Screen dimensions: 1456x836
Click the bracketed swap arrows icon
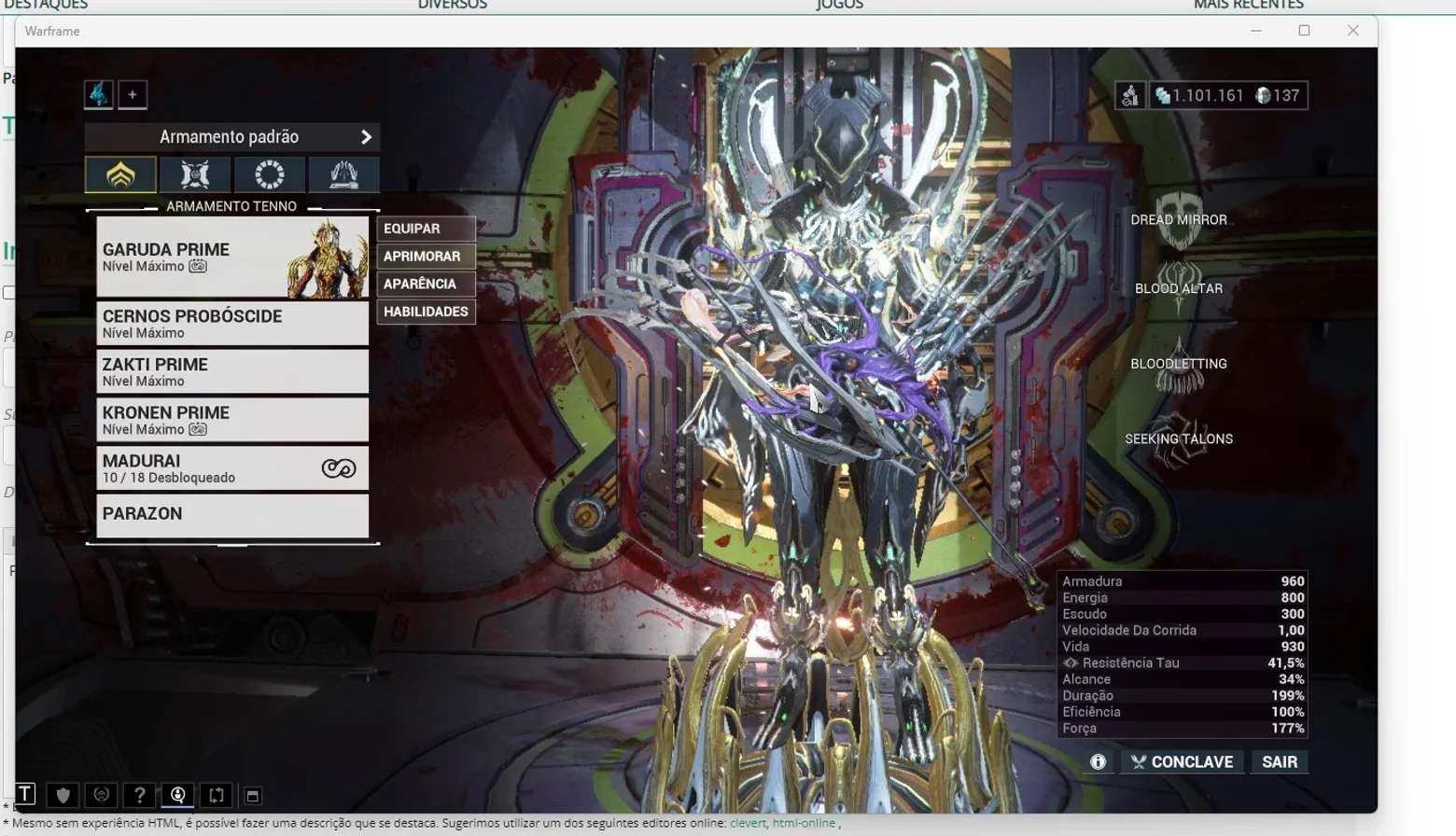217,795
